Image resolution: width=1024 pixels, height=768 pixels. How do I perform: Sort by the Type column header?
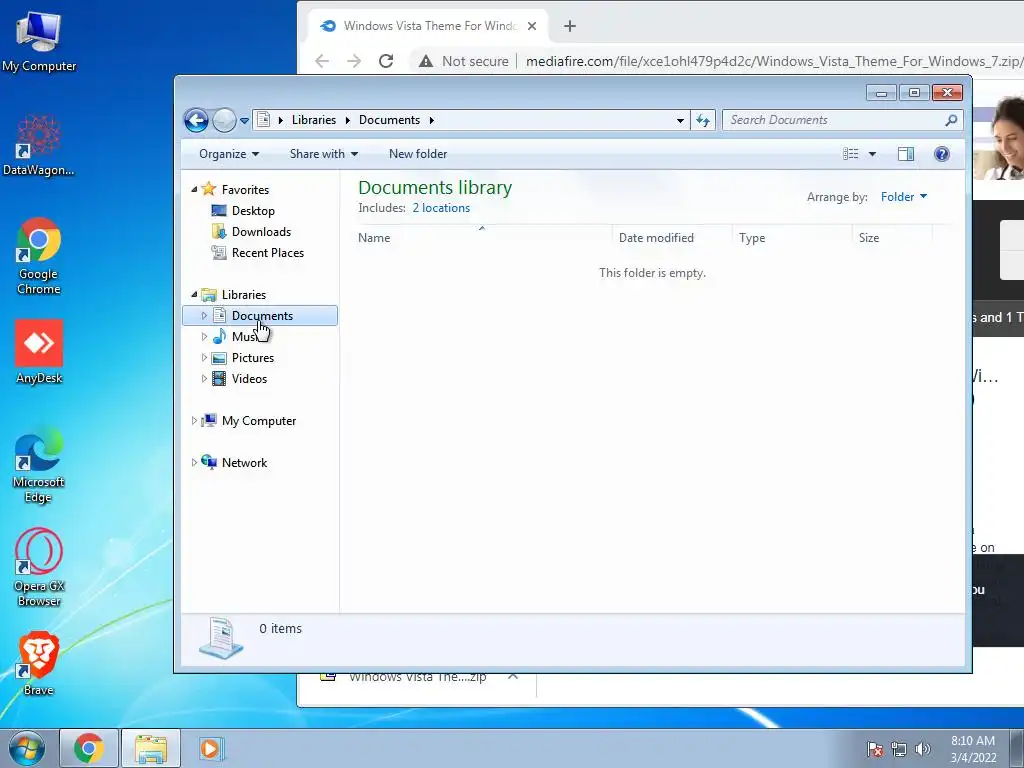792,238
